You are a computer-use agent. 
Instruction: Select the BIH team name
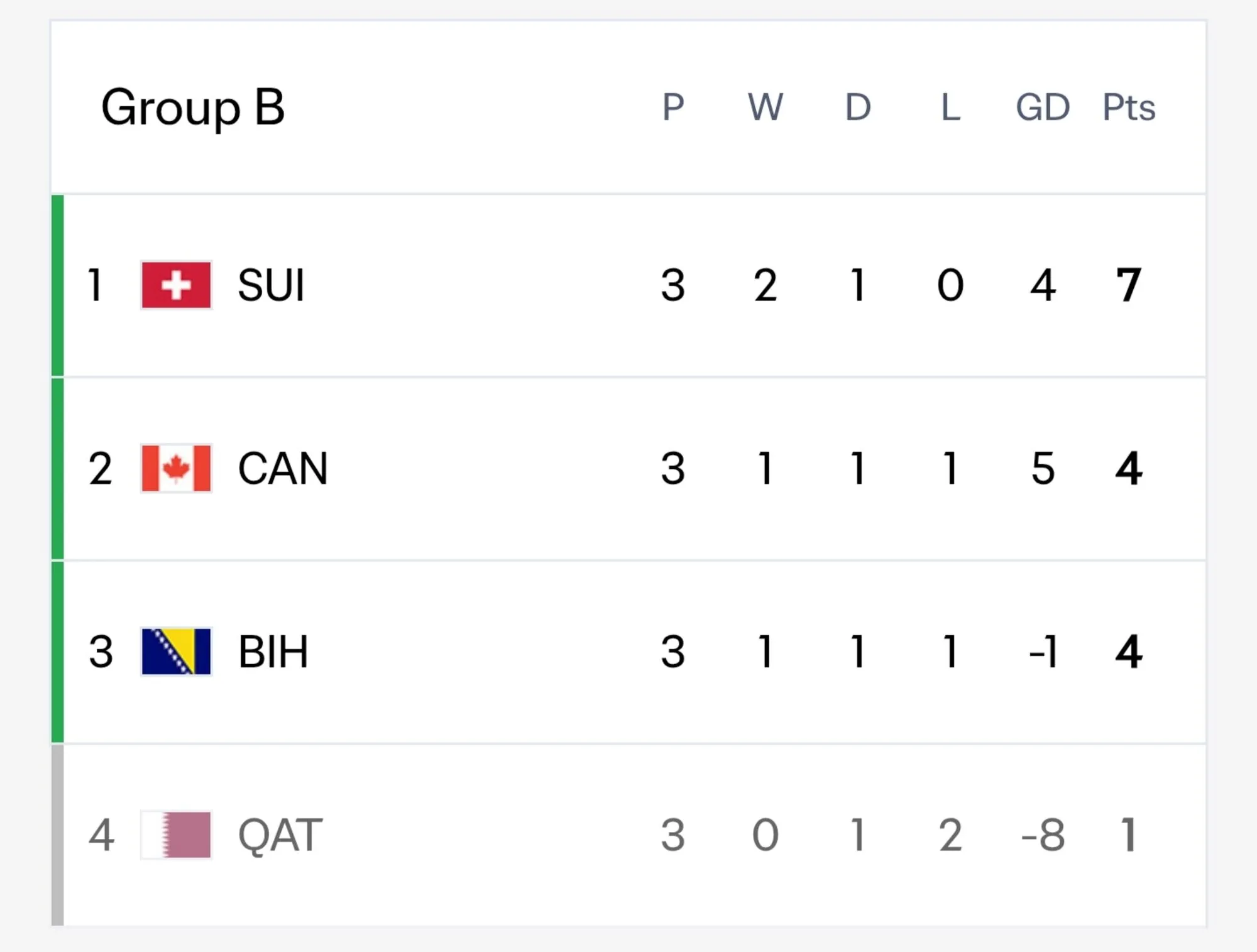click(273, 652)
